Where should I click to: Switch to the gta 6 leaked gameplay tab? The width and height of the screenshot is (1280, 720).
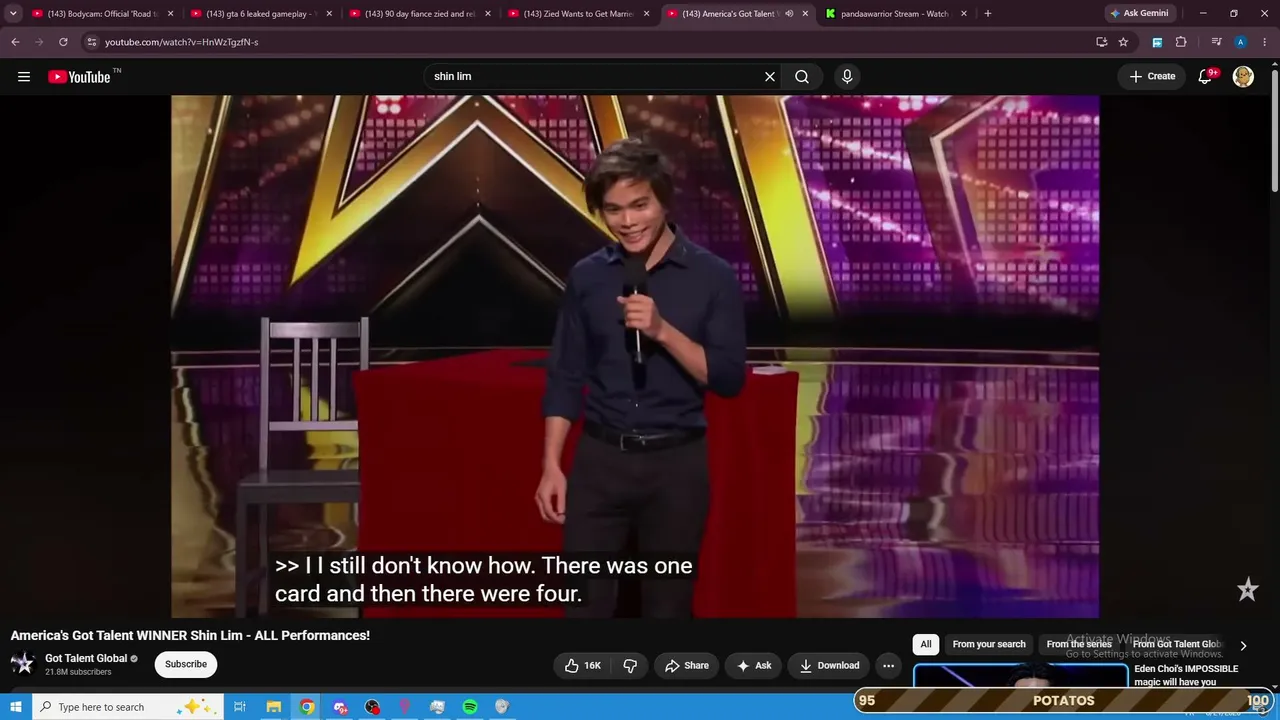[x=260, y=14]
